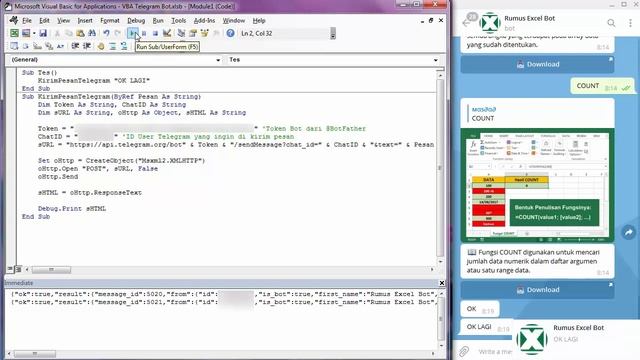The height and width of the screenshot is (360, 640).
Task: Open the Run menu
Action: [158, 20]
